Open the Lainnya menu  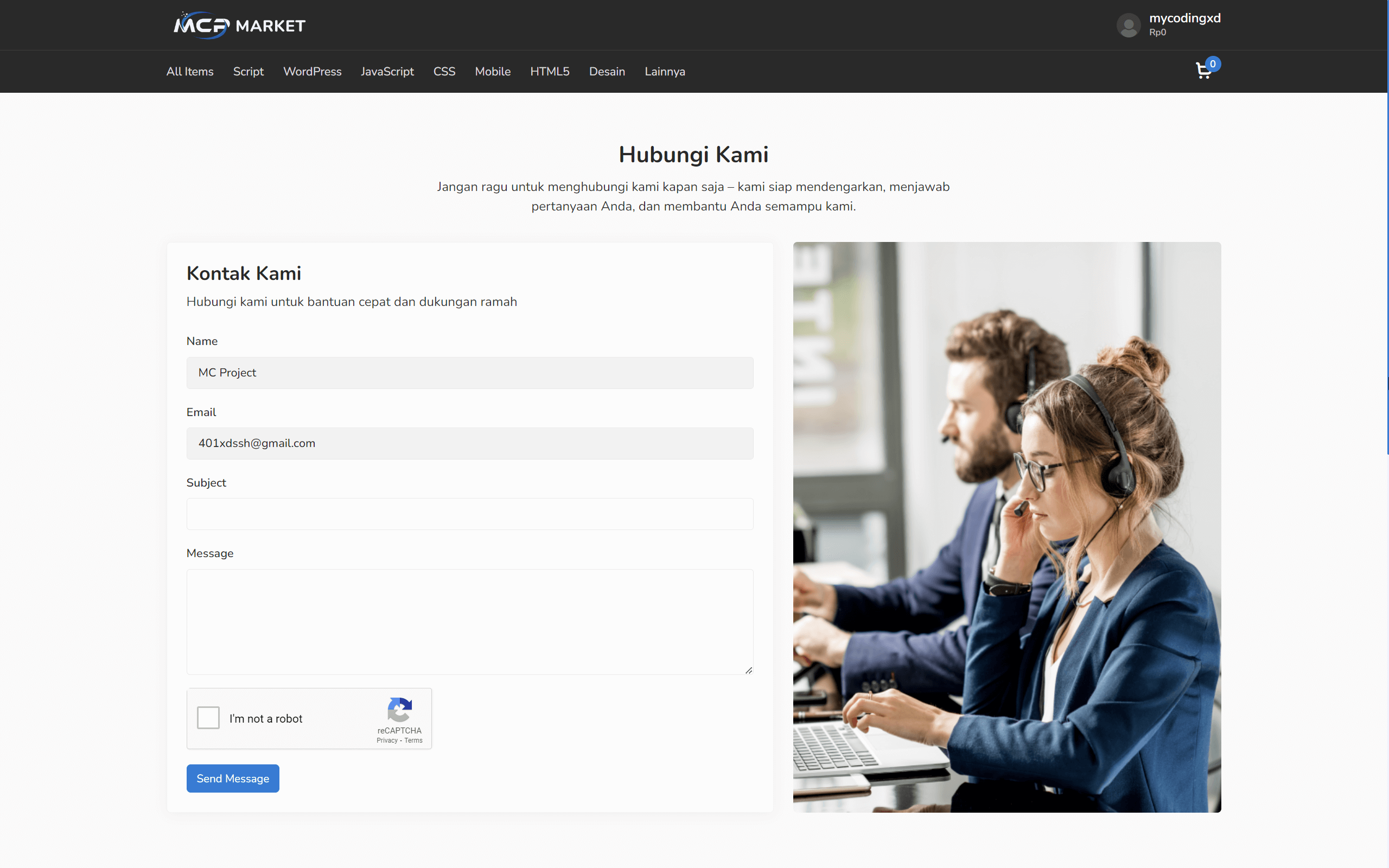coord(665,71)
